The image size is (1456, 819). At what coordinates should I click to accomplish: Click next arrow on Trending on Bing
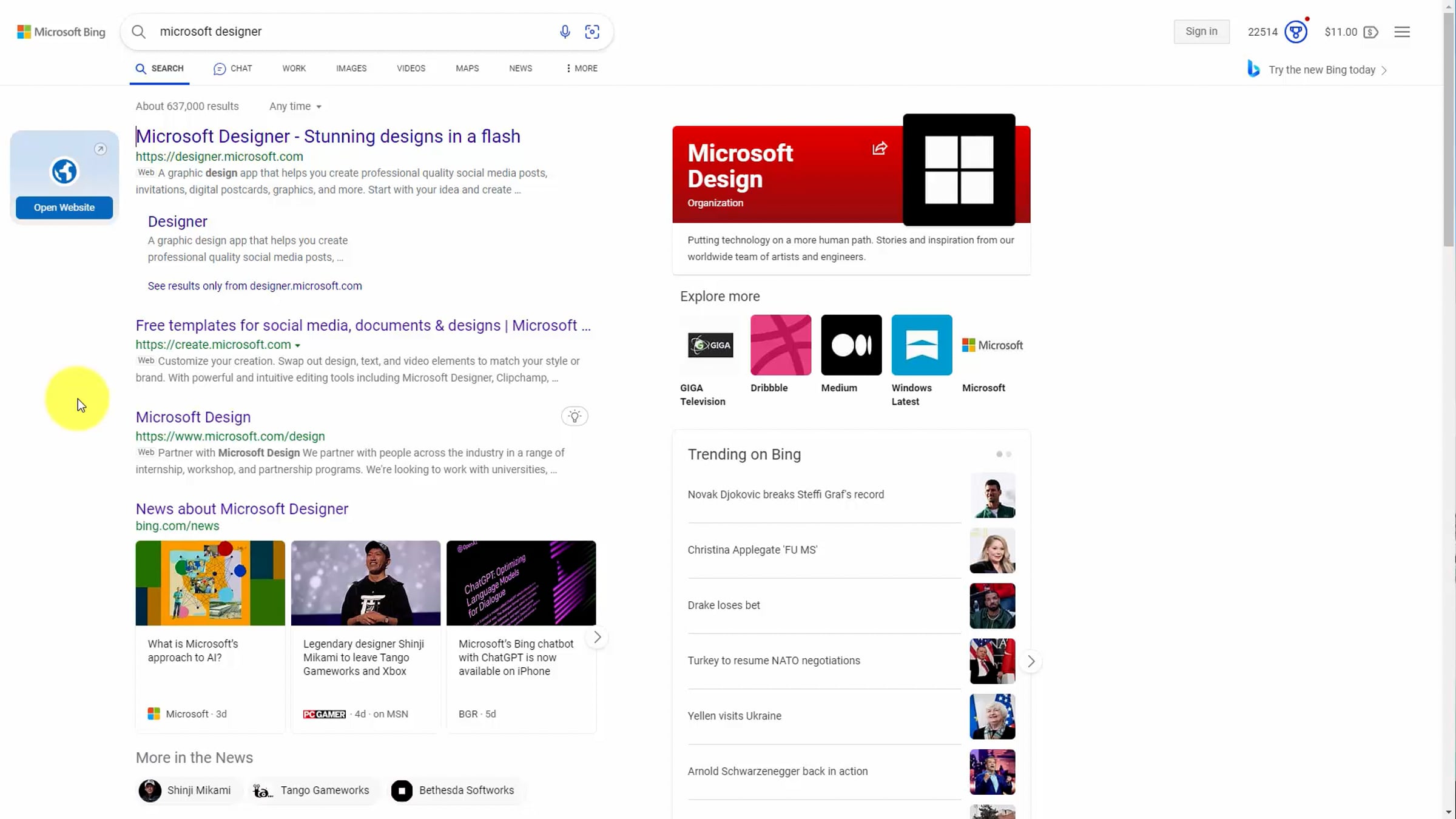(x=1031, y=661)
